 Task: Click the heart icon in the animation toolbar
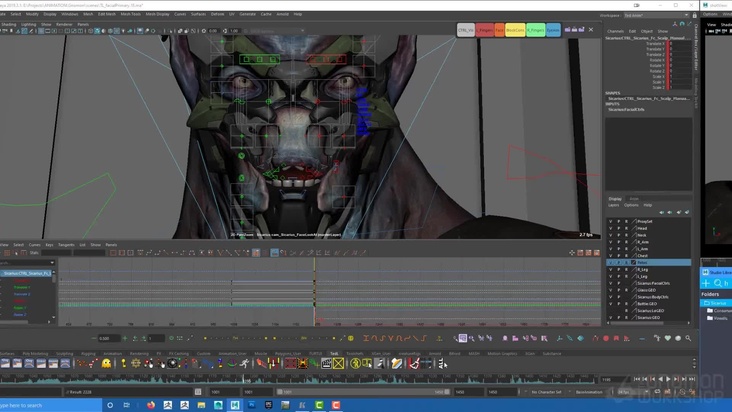click(668, 338)
